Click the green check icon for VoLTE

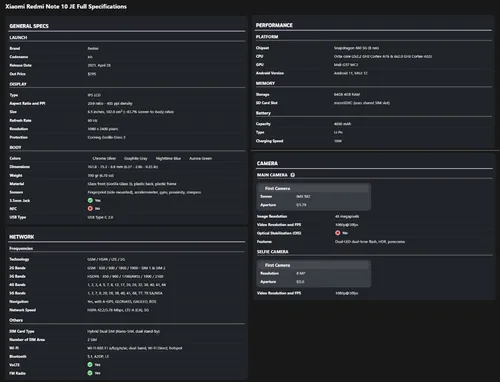(90, 365)
